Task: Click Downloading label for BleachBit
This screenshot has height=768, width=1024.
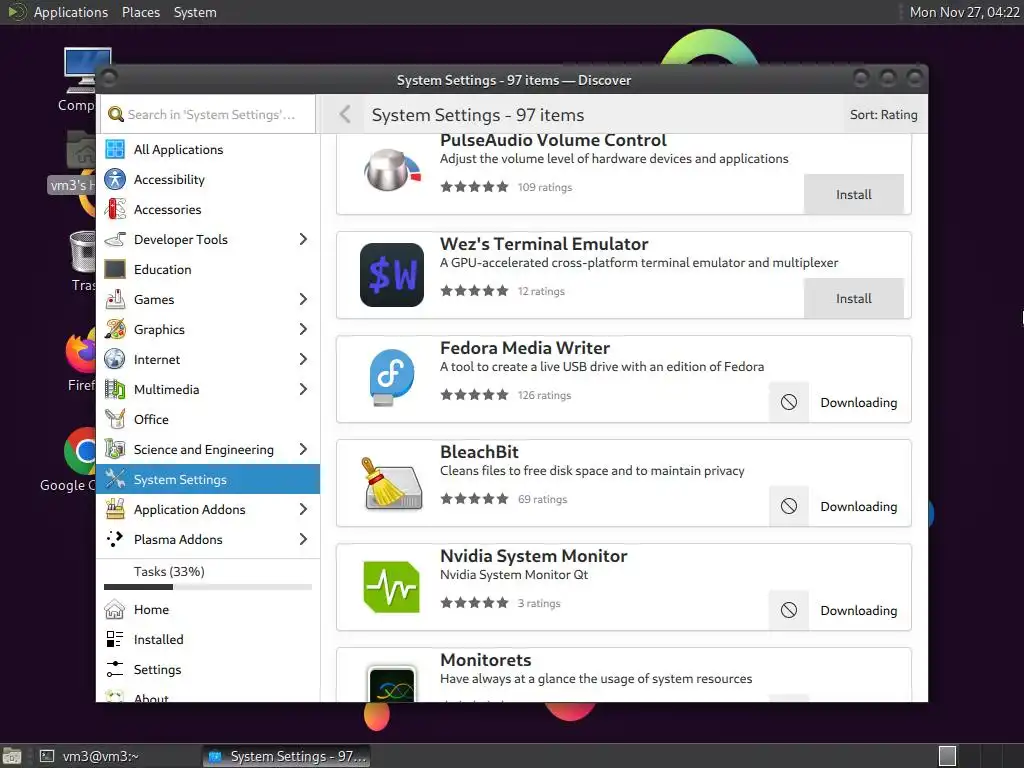Action: pyautogui.click(x=858, y=507)
